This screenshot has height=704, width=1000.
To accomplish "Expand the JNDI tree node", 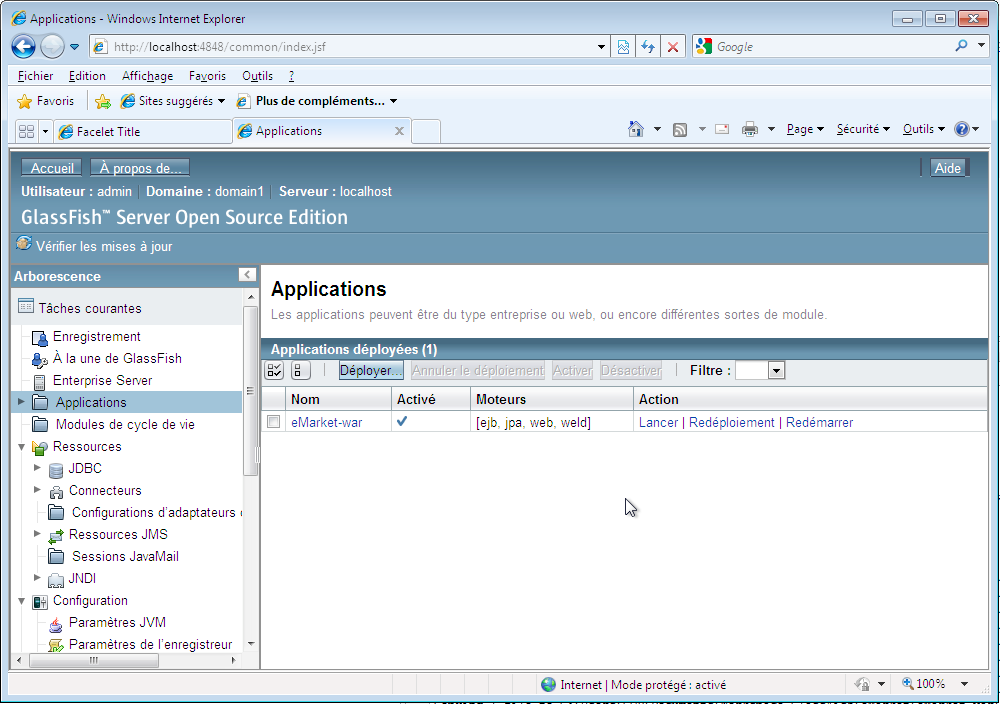I will coord(37,578).
